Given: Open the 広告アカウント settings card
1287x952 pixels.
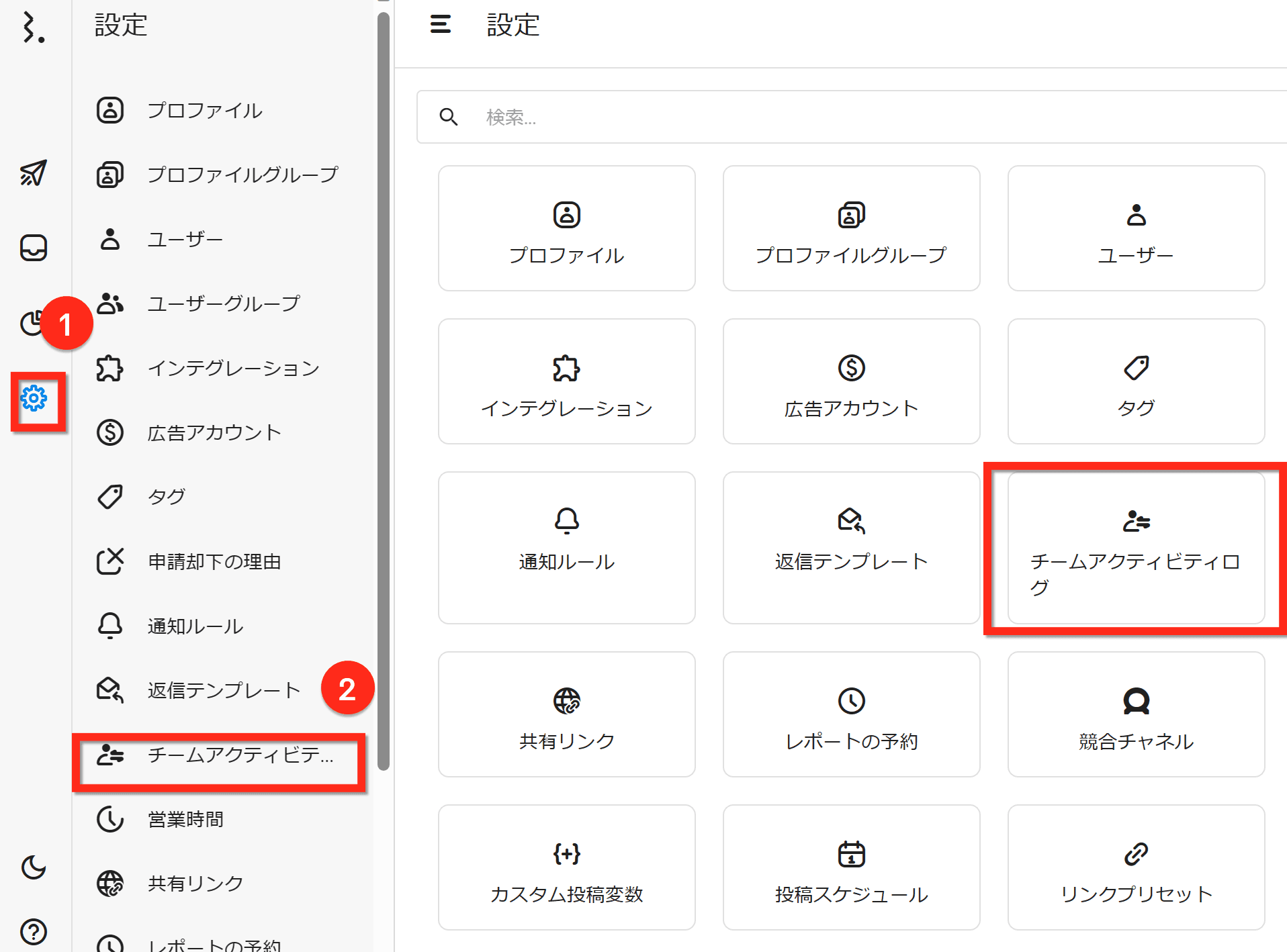Looking at the screenshot, I should pyautogui.click(x=851, y=381).
